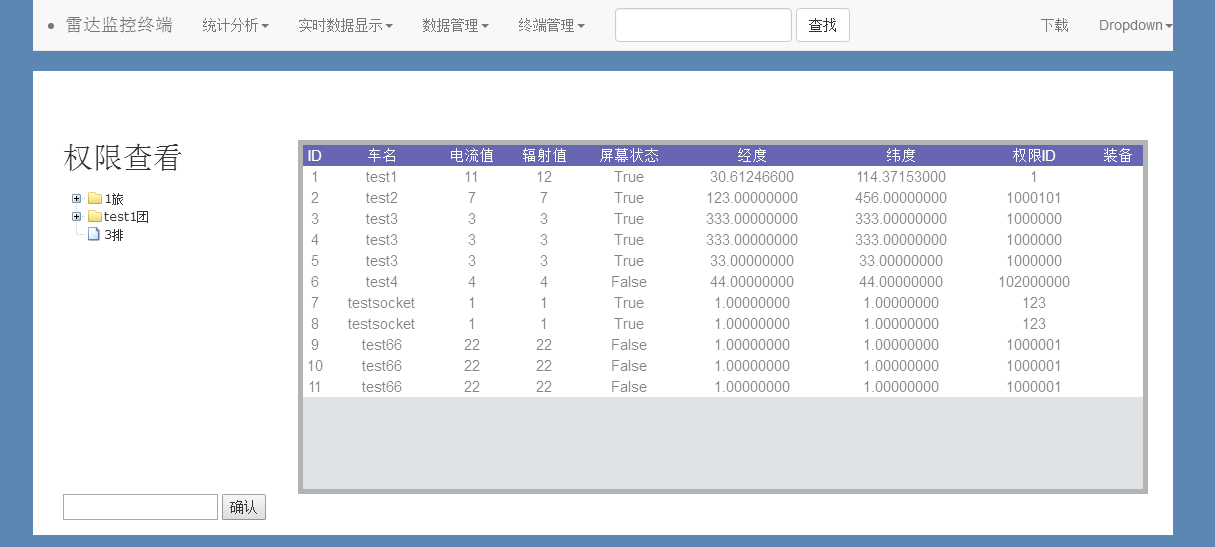Click the 雷达监控终端 brand title
Screen dimensions: 1215x547
pyautogui.click(x=119, y=25)
